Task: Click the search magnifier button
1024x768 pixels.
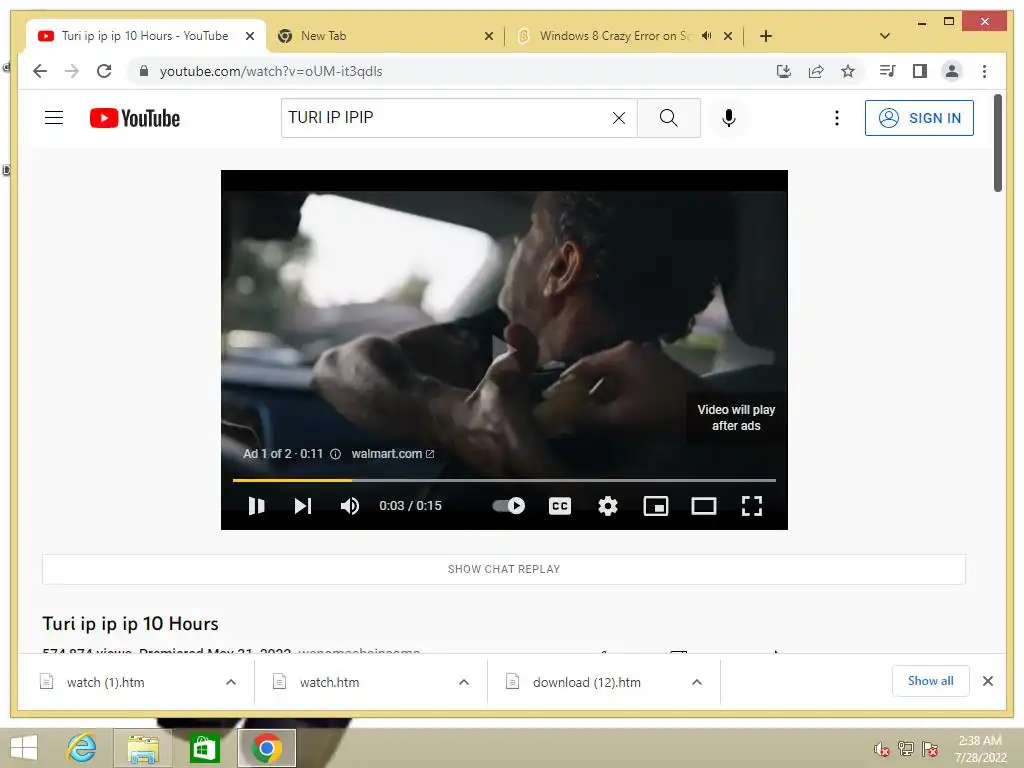Action: coord(668,118)
